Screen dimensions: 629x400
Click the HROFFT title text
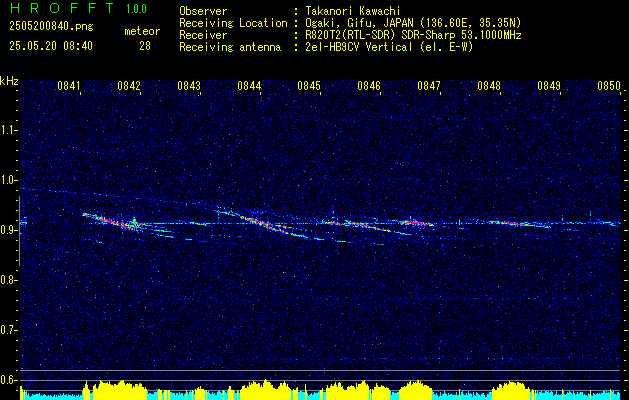point(62,8)
